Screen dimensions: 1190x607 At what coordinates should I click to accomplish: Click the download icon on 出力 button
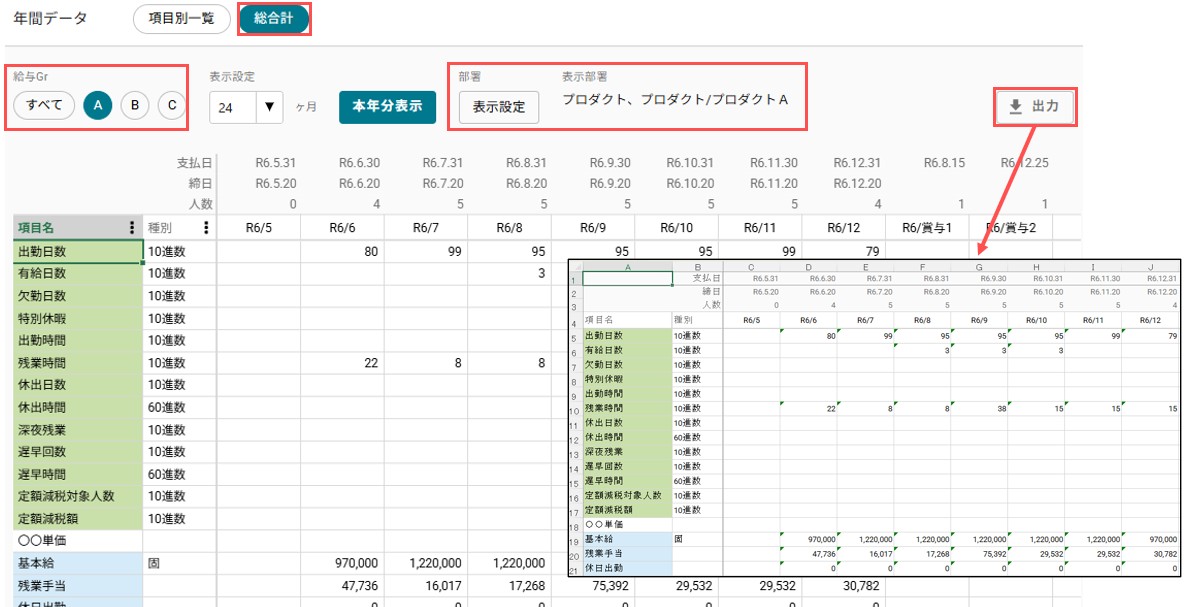pos(1015,107)
